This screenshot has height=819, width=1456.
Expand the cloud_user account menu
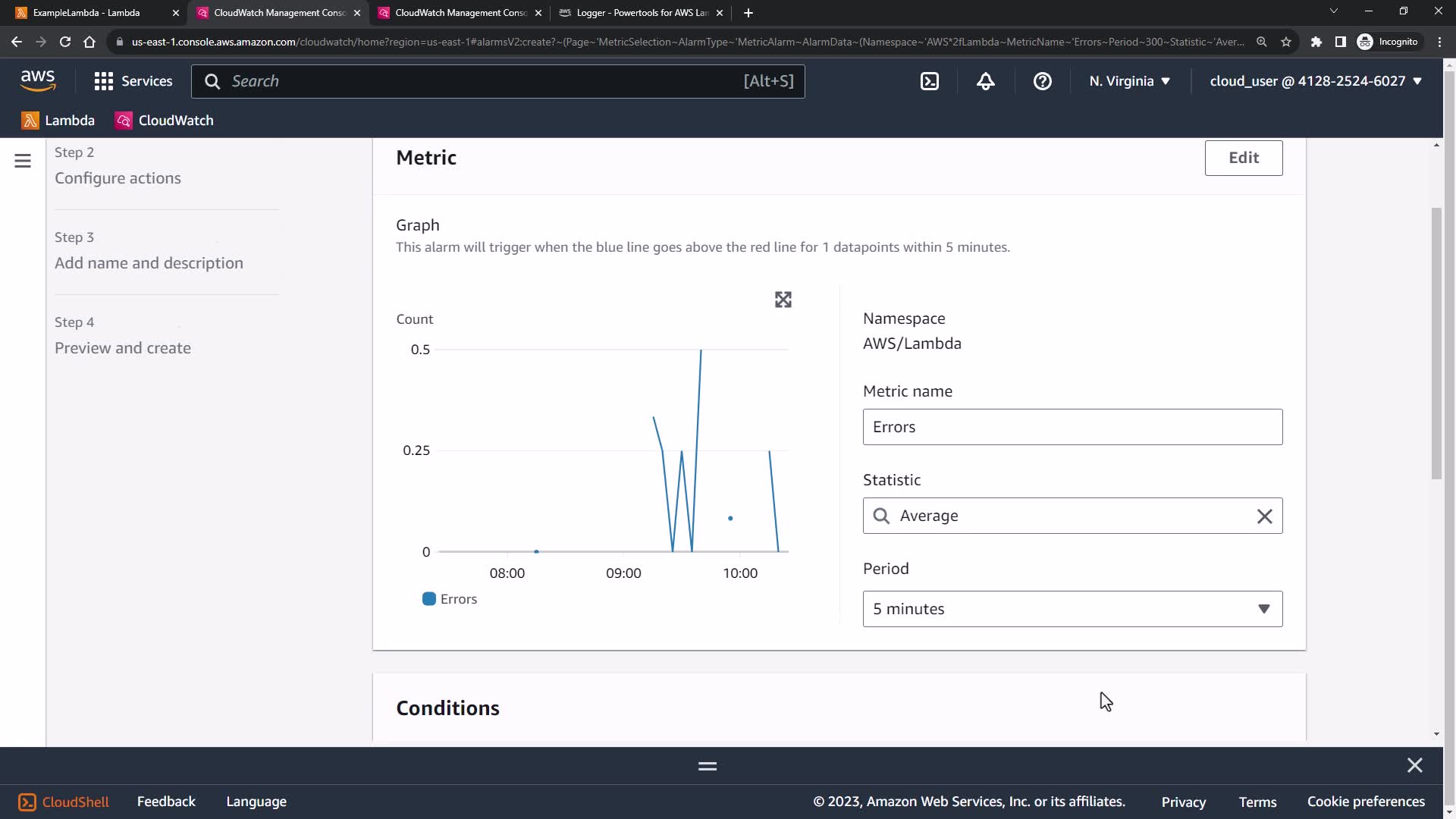coord(1315,81)
